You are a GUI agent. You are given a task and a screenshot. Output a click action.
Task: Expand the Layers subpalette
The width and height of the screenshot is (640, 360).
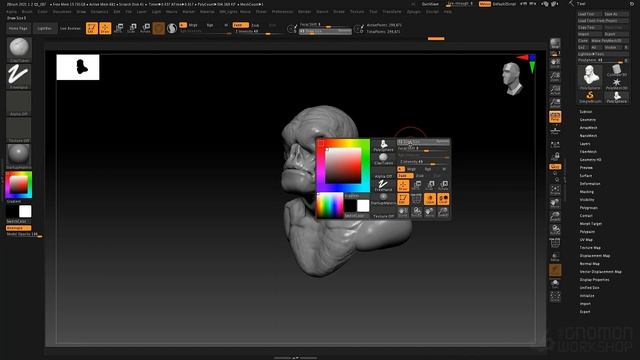585,144
